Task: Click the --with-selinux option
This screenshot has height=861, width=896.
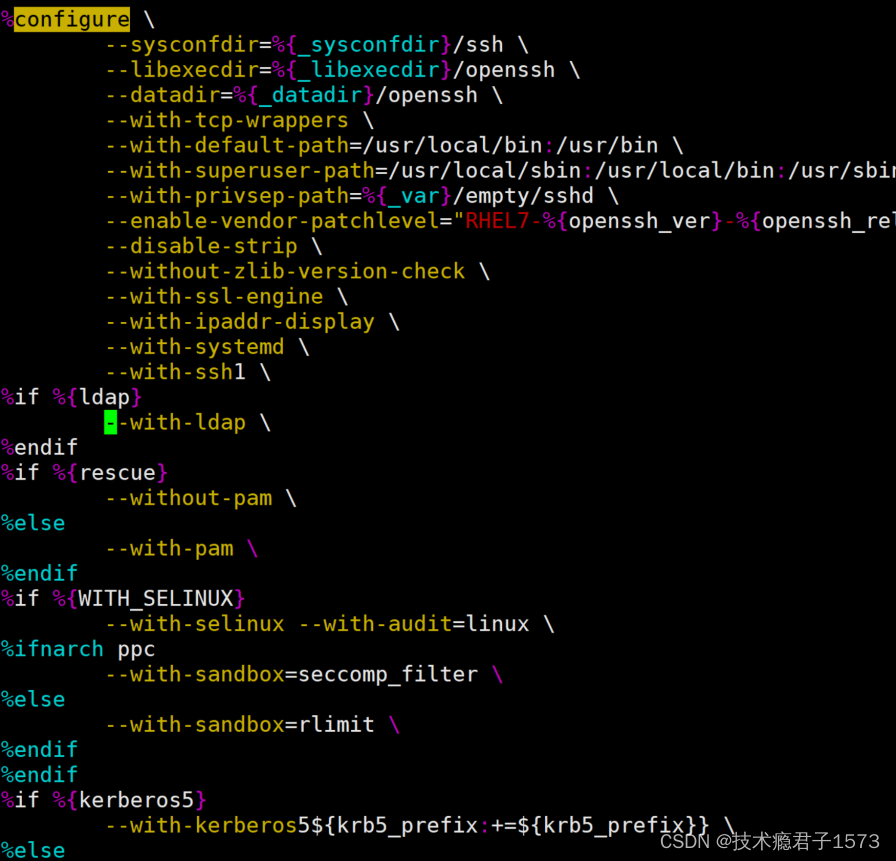Action: (x=195, y=623)
